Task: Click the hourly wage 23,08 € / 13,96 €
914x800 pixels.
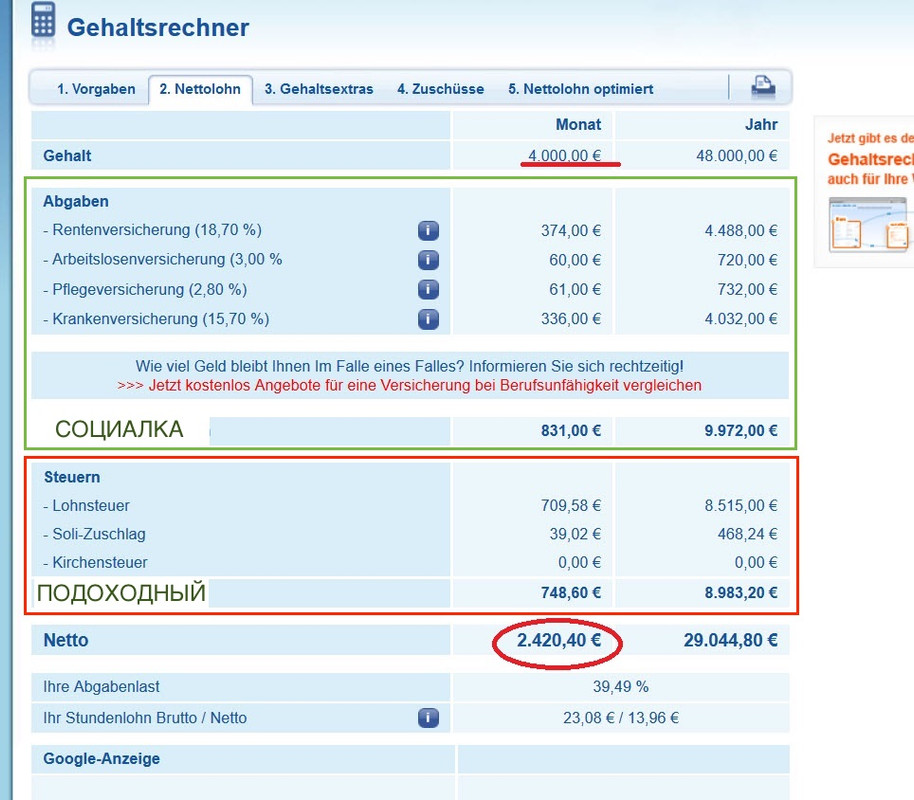Action: [621, 718]
